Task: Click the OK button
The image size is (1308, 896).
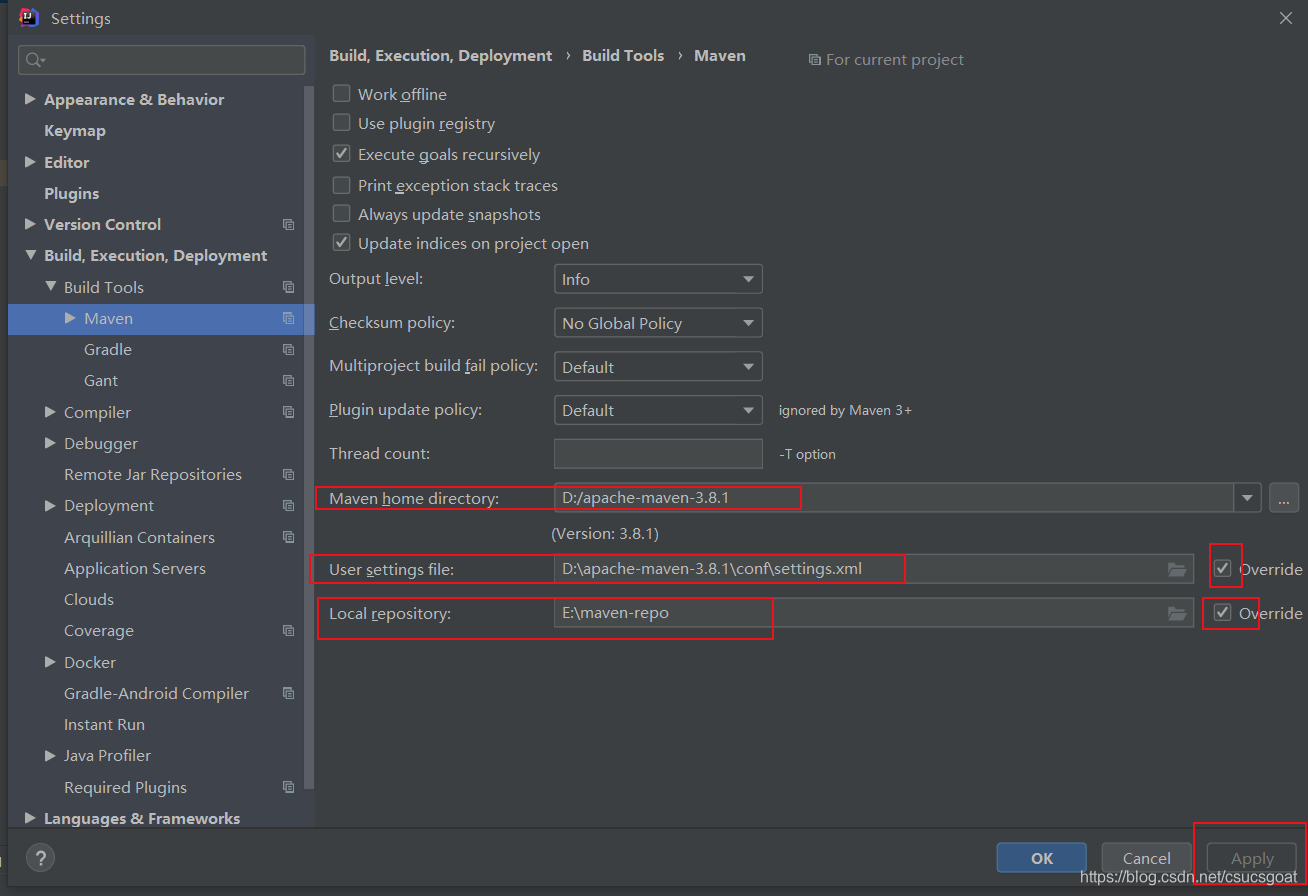Action: (1042, 858)
